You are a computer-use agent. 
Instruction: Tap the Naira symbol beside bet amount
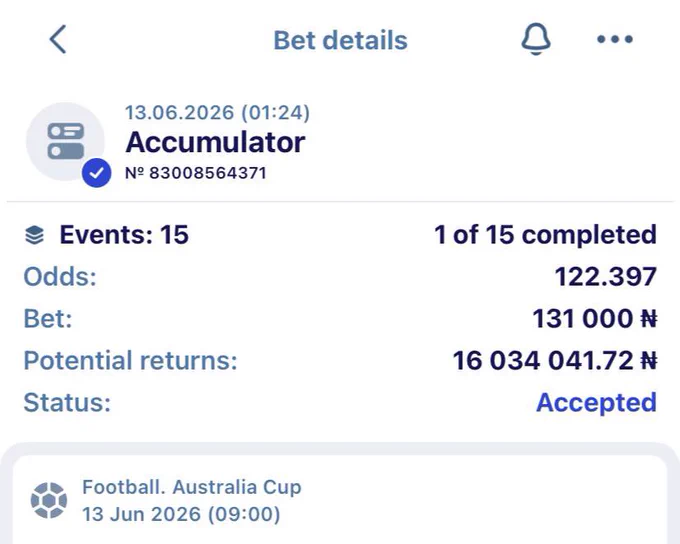coord(649,319)
